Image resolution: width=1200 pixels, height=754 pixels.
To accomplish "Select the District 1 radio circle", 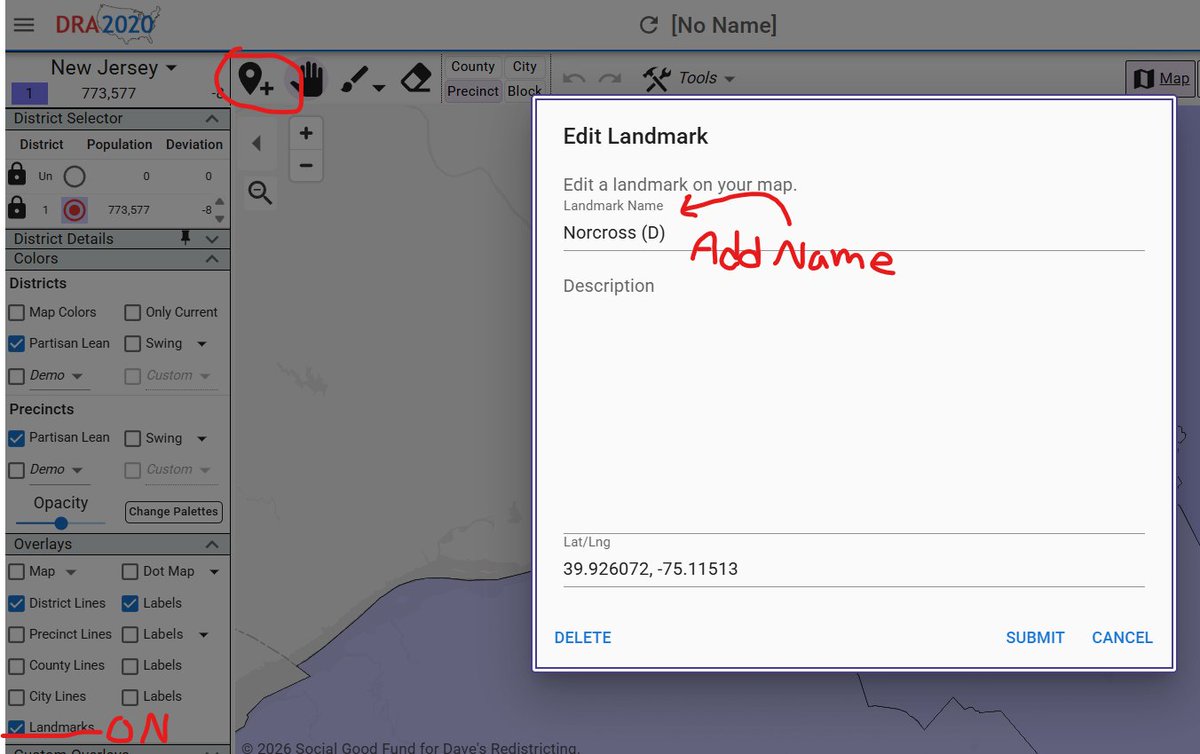I will (74, 210).
